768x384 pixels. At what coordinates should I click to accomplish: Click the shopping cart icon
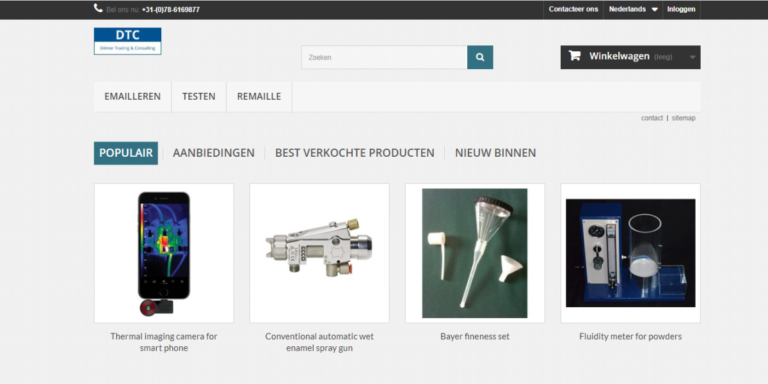click(x=575, y=56)
